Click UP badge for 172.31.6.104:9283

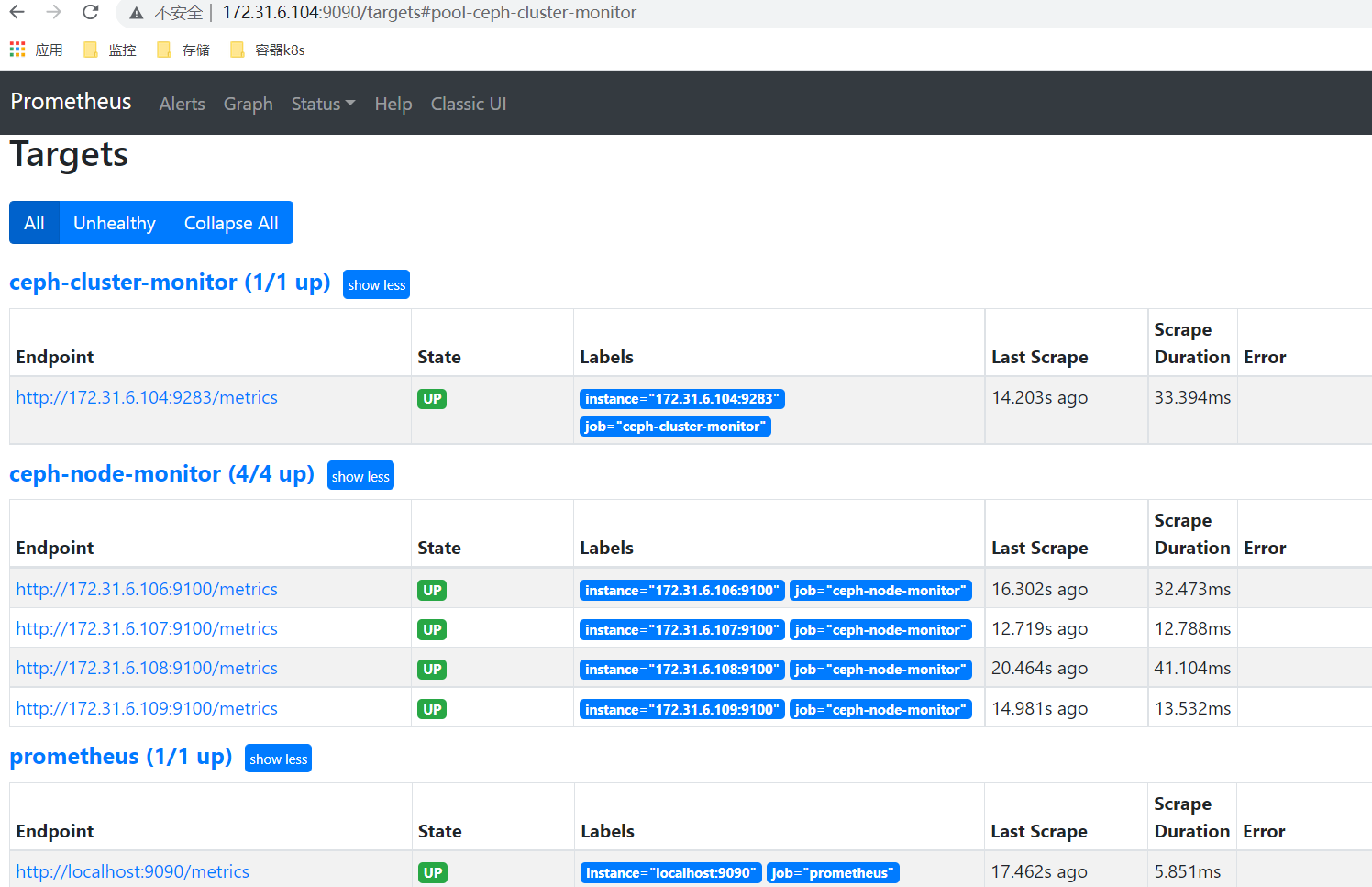click(x=432, y=399)
